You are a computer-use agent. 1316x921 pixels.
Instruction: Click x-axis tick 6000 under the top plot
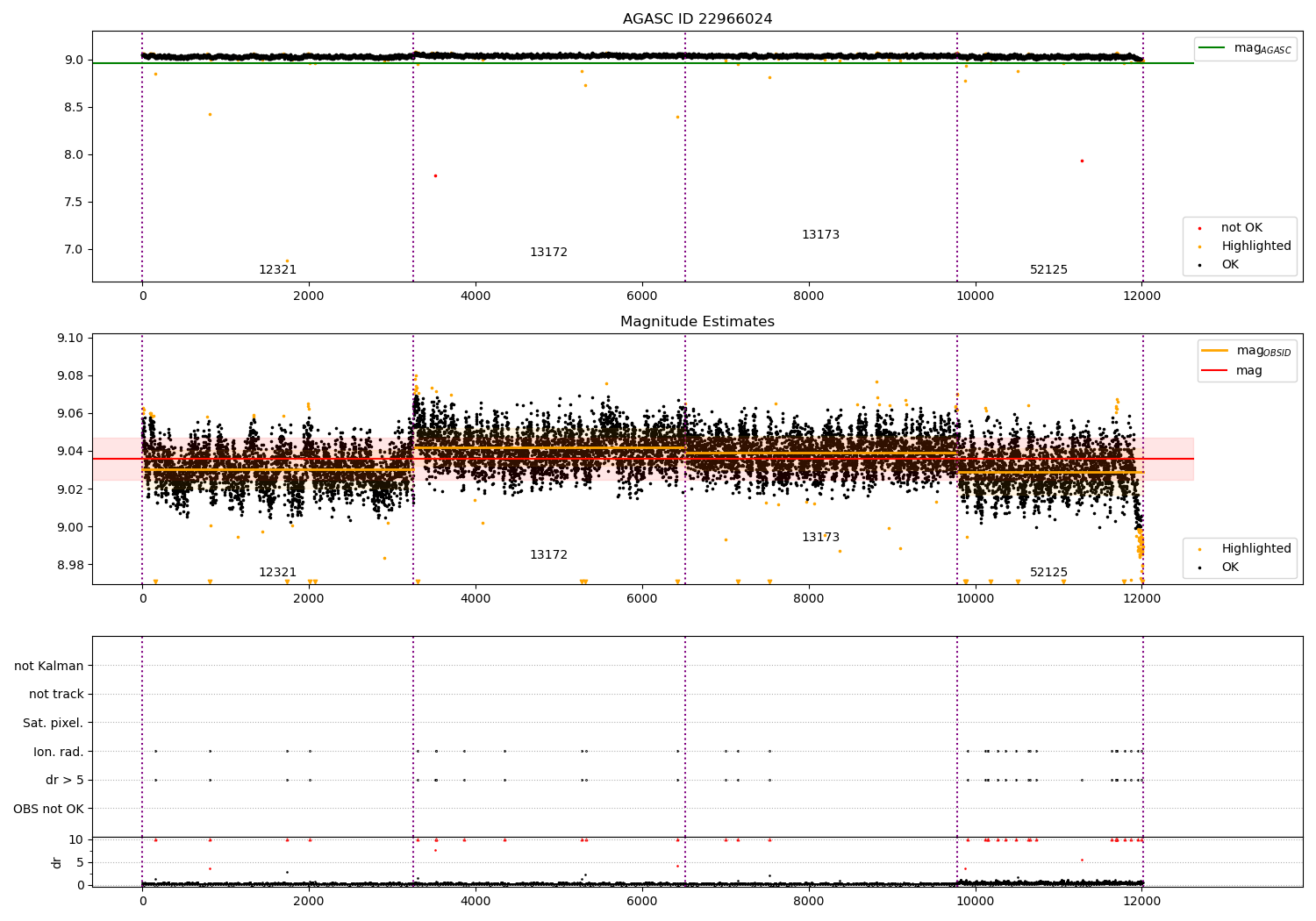click(642, 296)
